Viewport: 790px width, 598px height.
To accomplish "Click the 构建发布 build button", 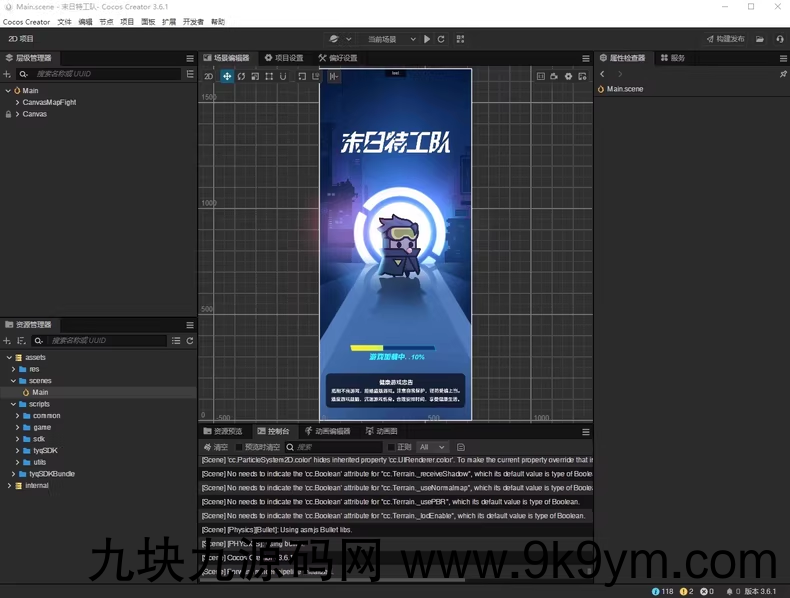I will [726, 39].
